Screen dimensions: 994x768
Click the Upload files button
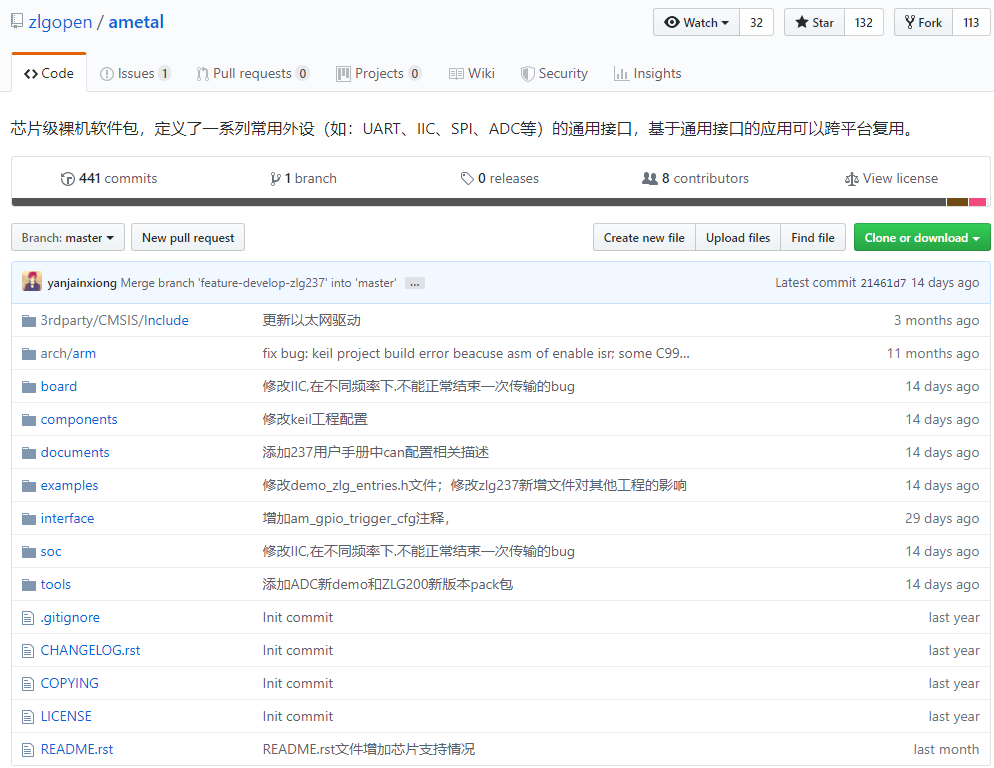pos(738,238)
